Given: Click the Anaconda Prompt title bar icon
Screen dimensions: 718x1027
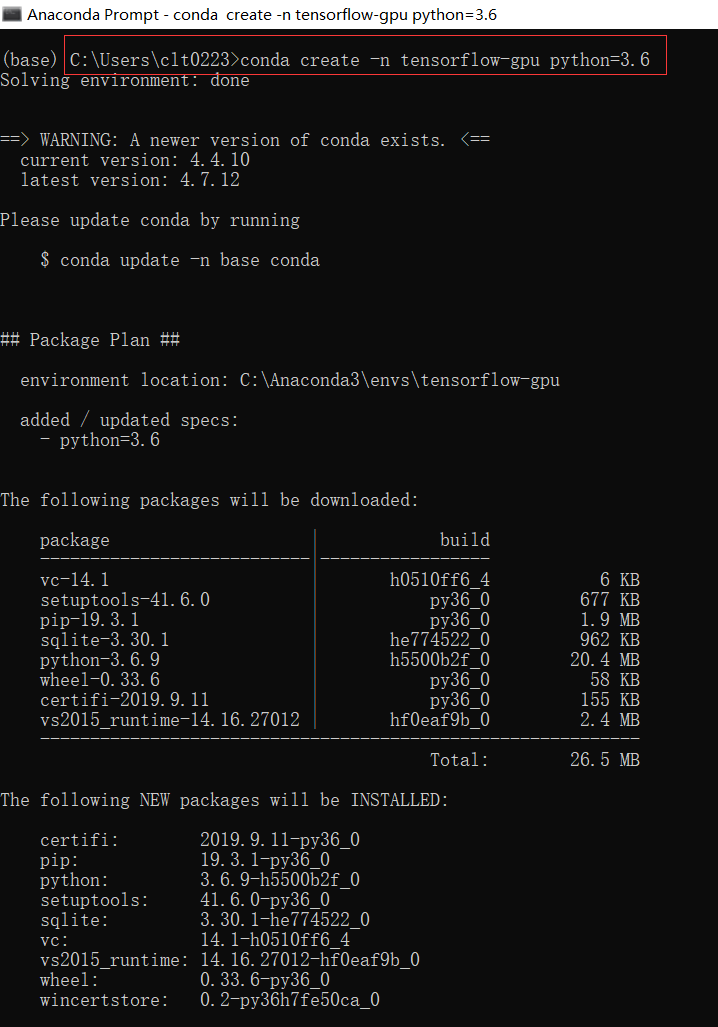Looking at the screenshot, I should (x=12, y=15).
